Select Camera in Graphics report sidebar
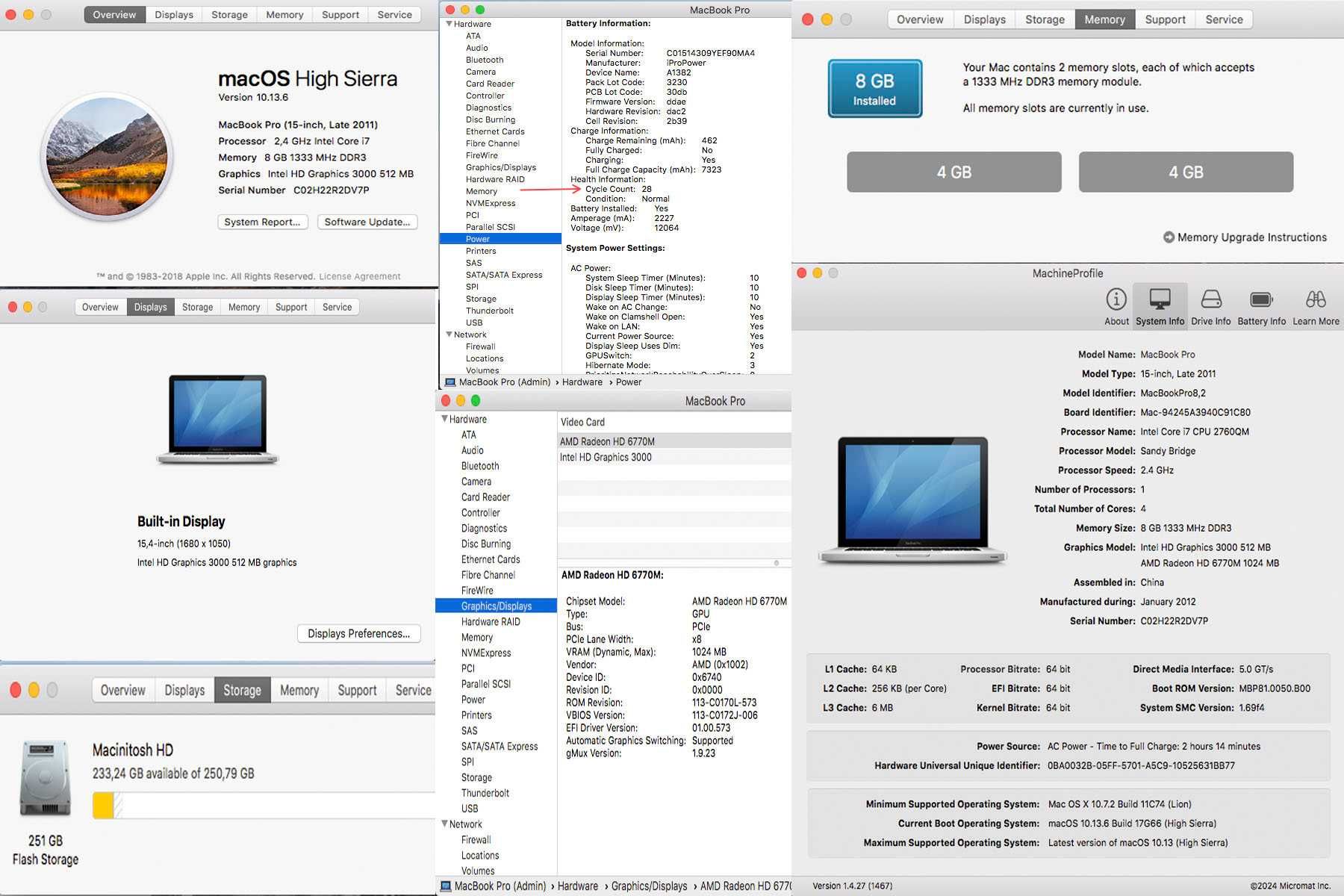The image size is (1344, 896). (x=476, y=482)
